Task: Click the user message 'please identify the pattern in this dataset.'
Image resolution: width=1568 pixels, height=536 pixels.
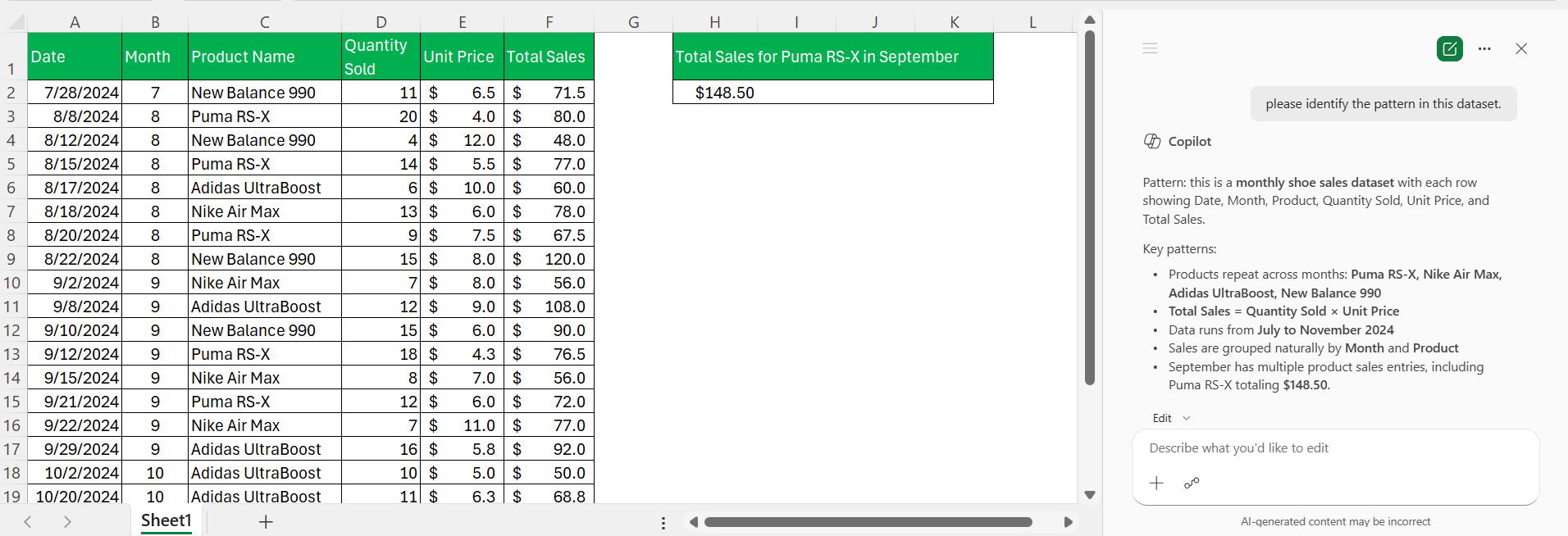Action: pos(1383,104)
